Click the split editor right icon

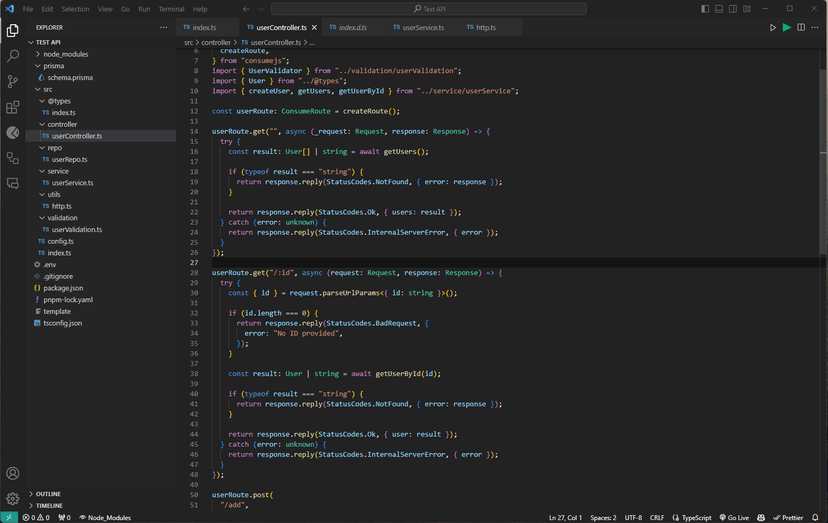(801, 28)
